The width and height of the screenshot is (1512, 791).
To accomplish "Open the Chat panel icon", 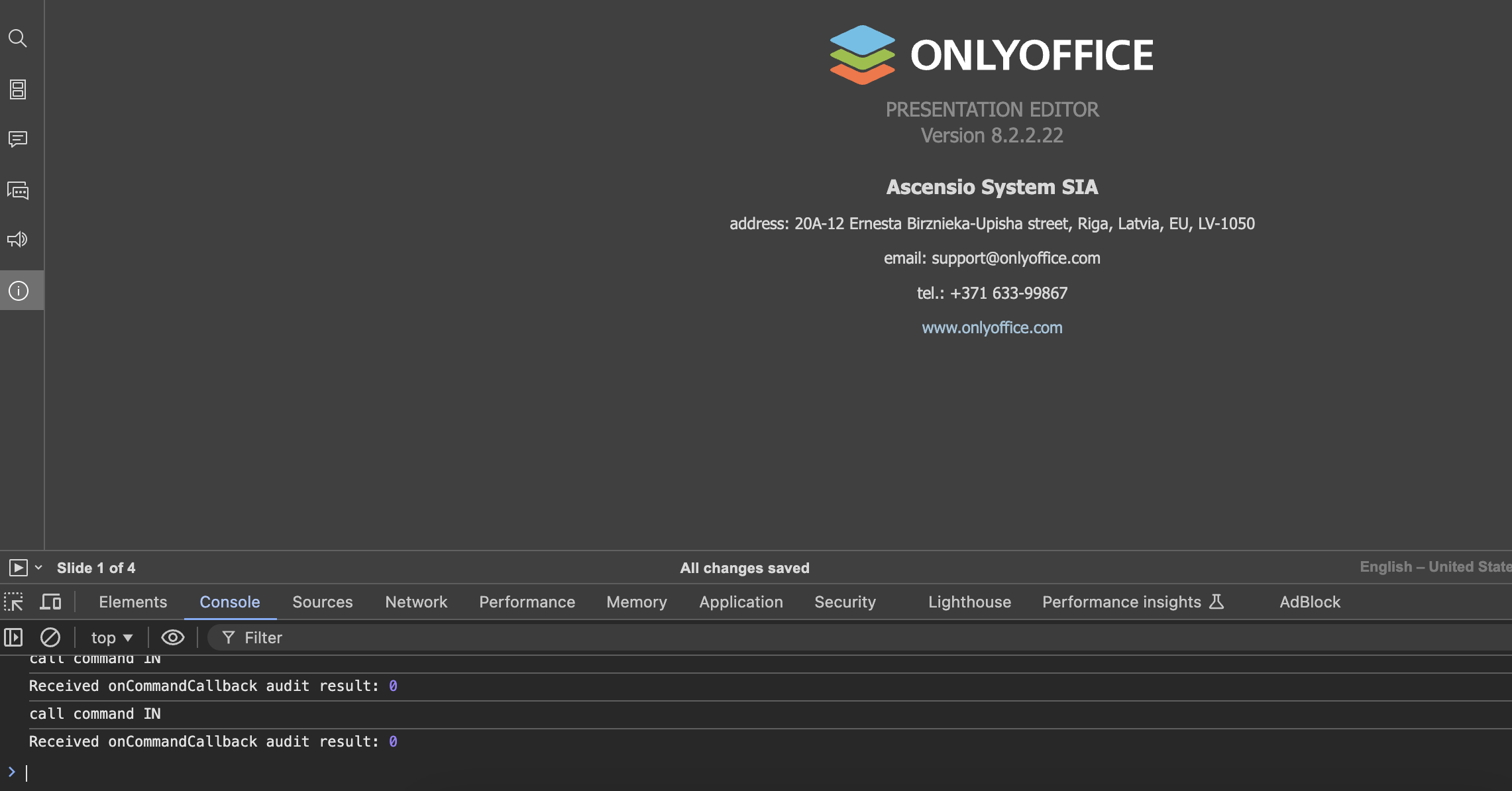I will tap(18, 191).
